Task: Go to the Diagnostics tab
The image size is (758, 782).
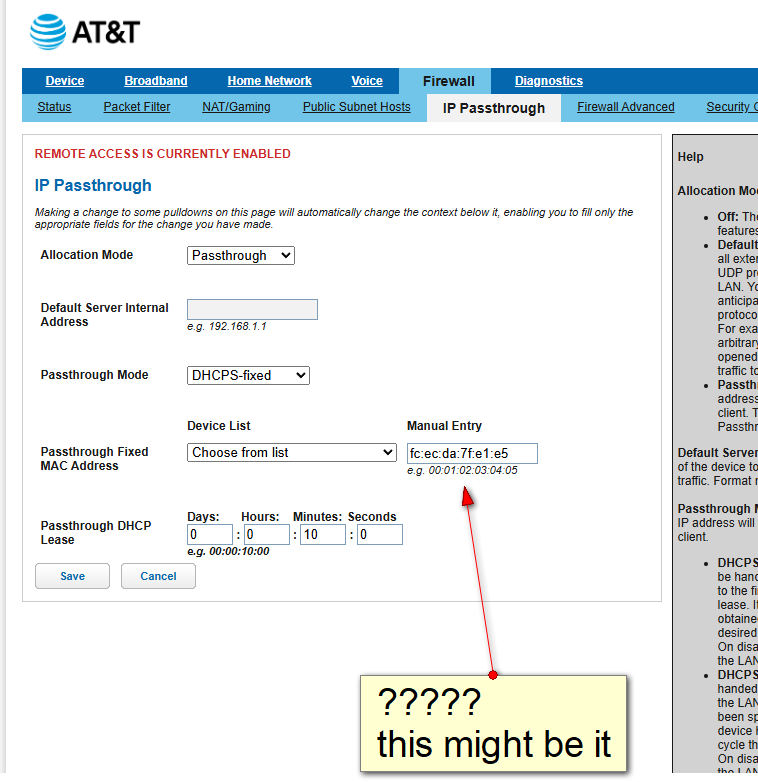Action: (548, 81)
